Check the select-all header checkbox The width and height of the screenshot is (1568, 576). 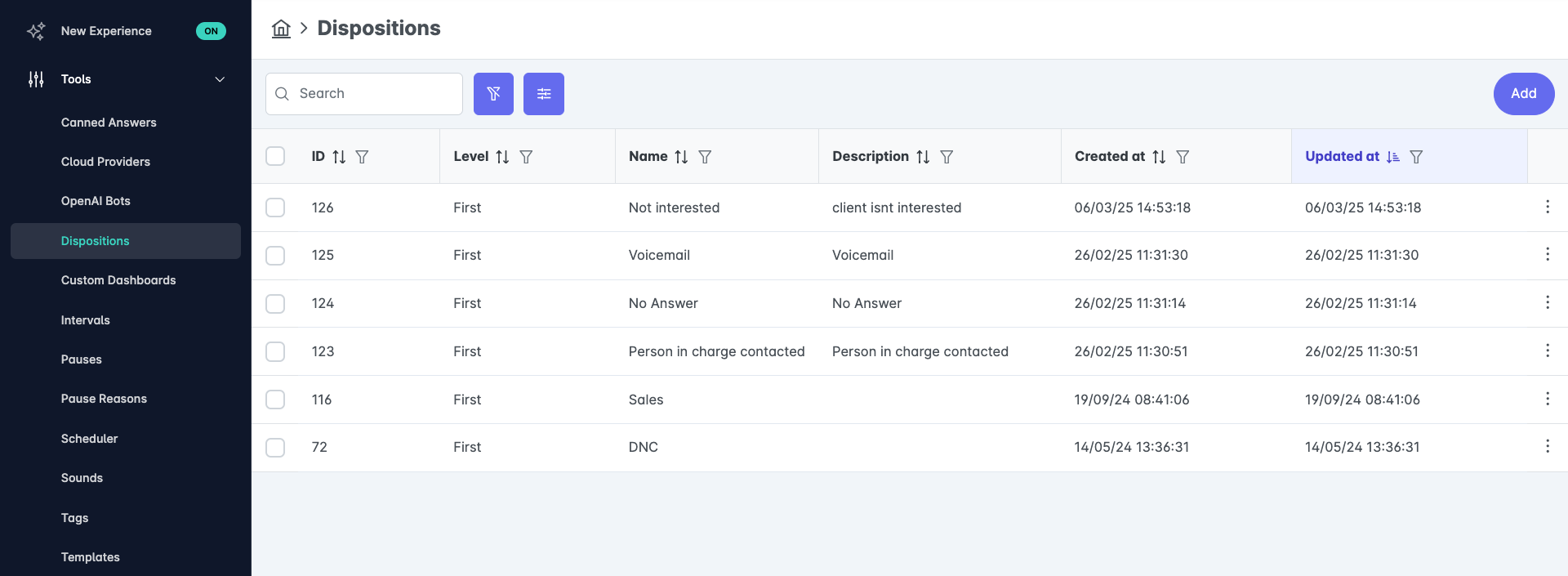click(275, 156)
